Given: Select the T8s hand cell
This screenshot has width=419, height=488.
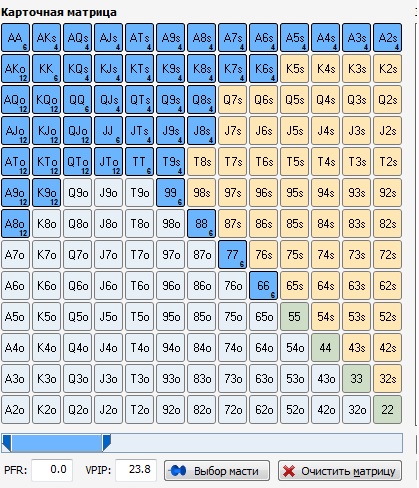Looking at the screenshot, I should pos(201,162).
